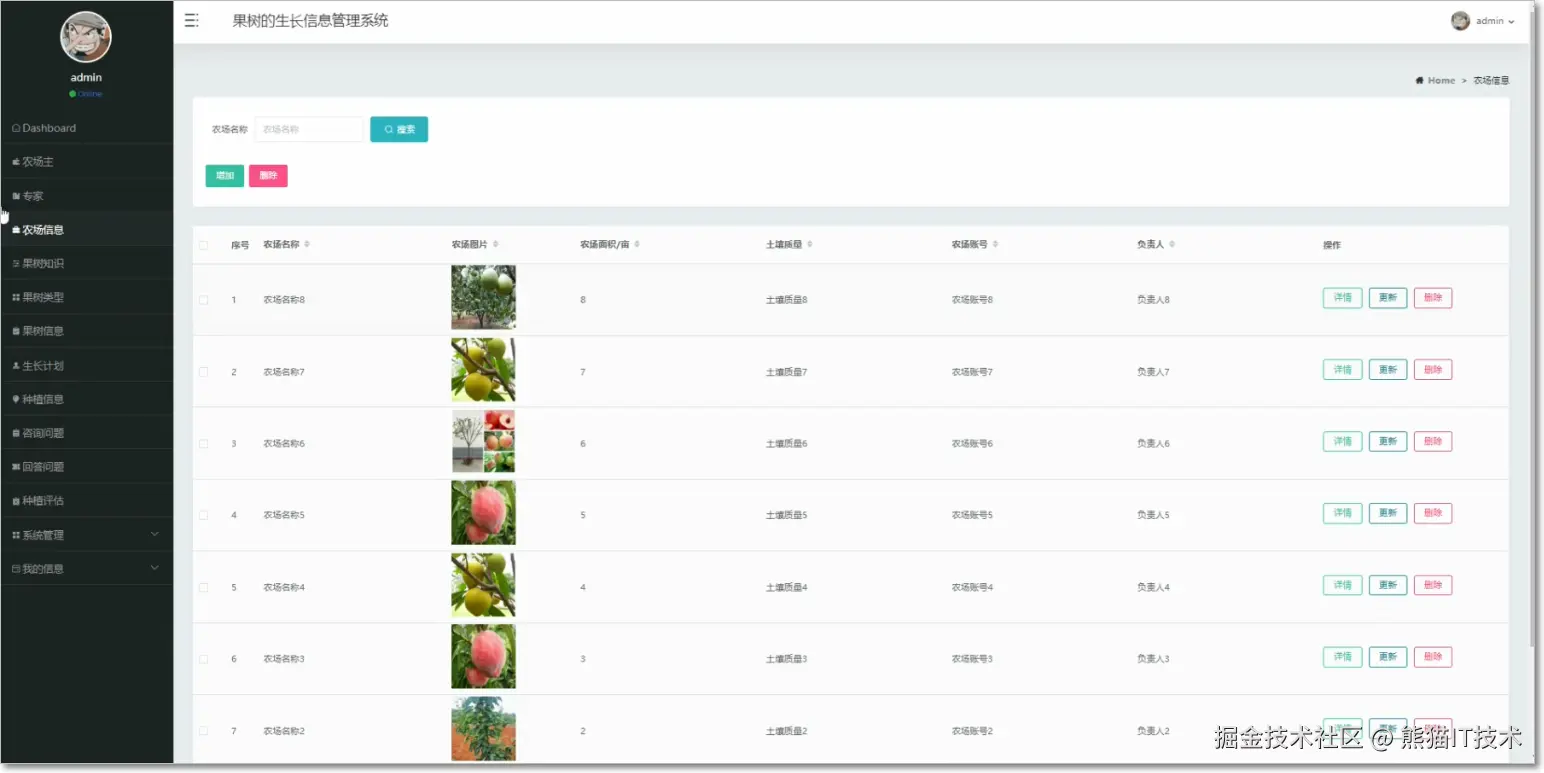Click 删除 in the 农场名称8 row
The image size is (1544, 773).
point(1433,298)
